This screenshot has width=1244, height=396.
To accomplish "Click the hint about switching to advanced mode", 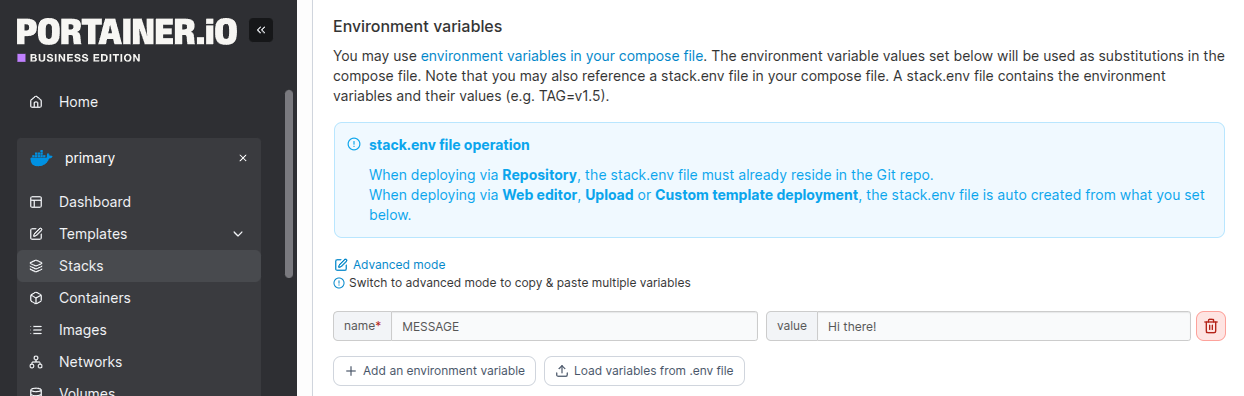I will [519, 283].
